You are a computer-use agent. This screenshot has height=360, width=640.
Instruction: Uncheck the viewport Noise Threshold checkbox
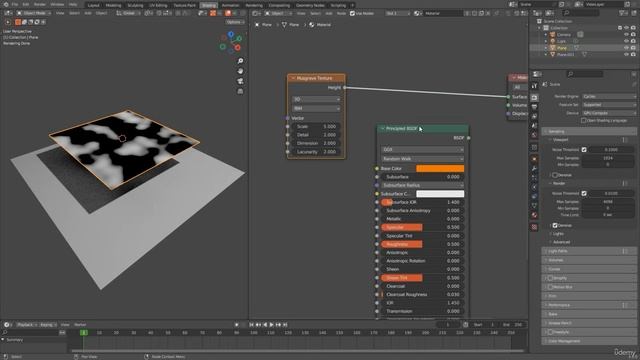pos(584,150)
